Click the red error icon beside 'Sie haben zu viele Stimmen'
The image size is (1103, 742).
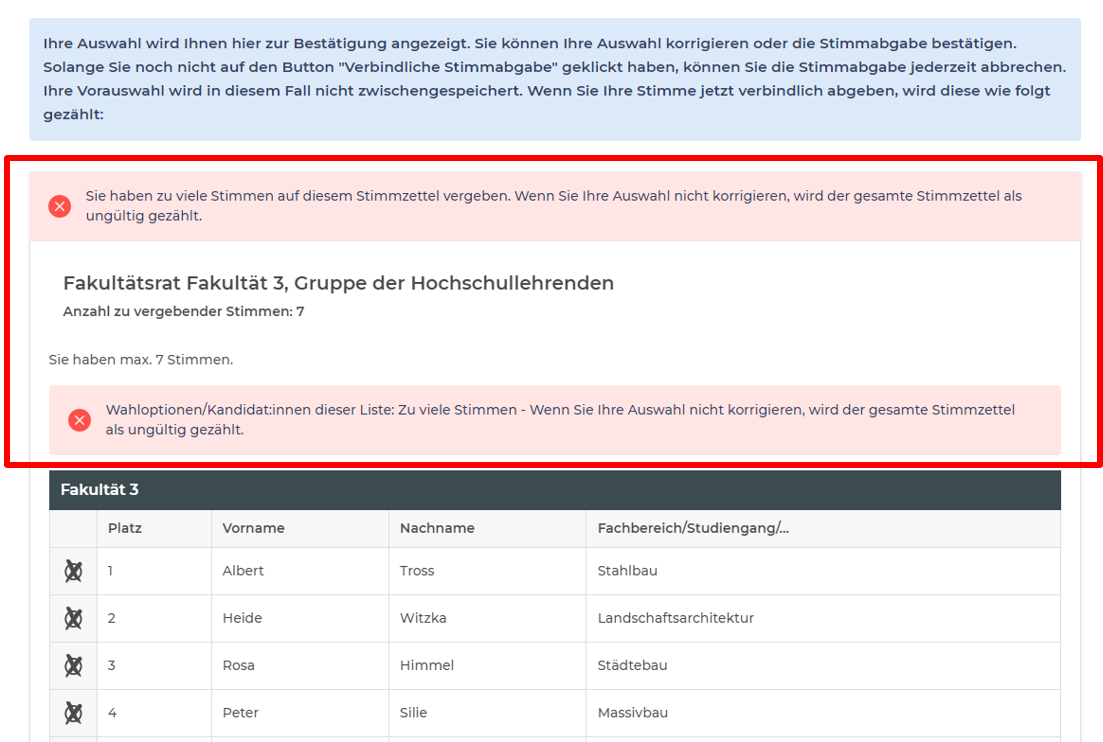(60, 206)
